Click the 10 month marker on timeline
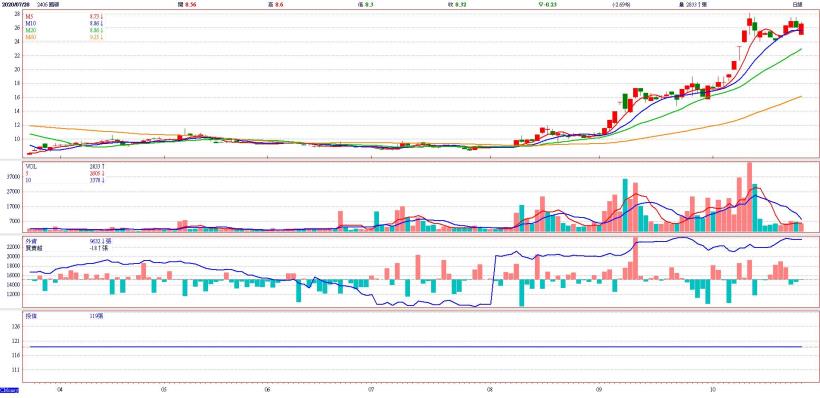 [x=712, y=390]
